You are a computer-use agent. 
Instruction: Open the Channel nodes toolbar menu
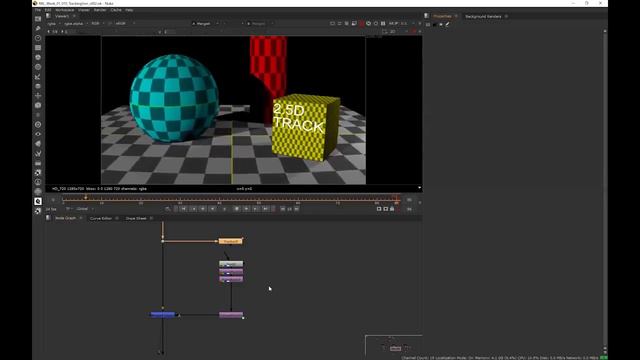[38, 48]
